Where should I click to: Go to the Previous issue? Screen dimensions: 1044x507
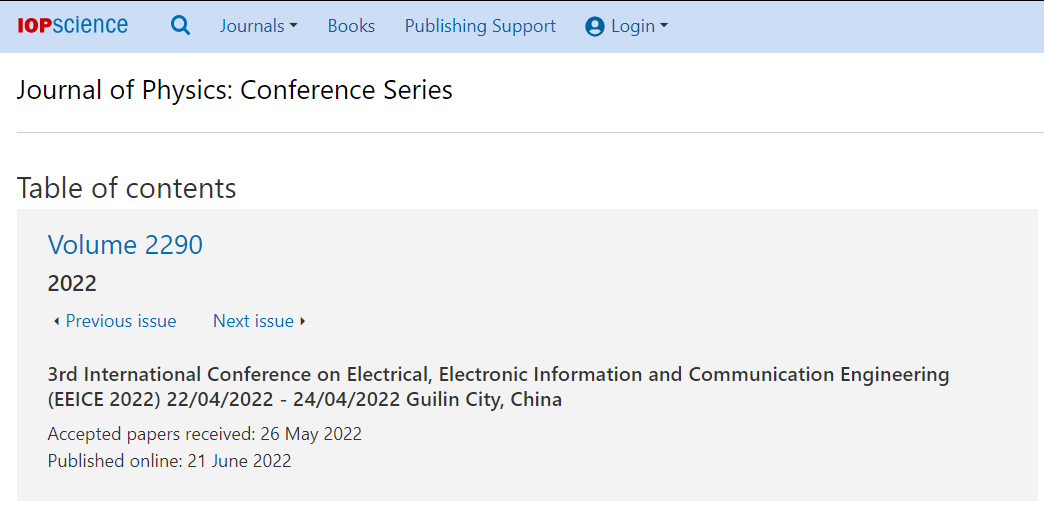click(x=121, y=321)
